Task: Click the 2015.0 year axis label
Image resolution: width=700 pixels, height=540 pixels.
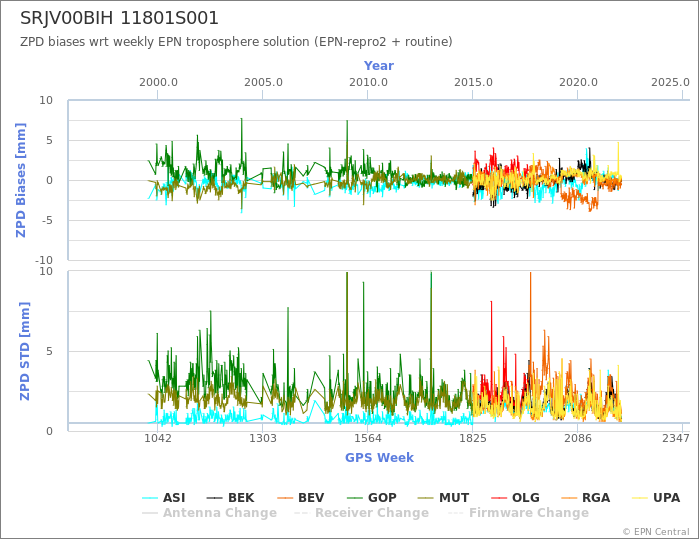Action: 473,83
